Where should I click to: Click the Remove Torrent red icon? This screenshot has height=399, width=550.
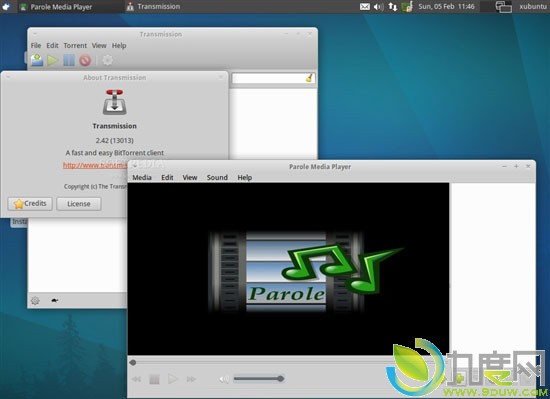point(85,60)
